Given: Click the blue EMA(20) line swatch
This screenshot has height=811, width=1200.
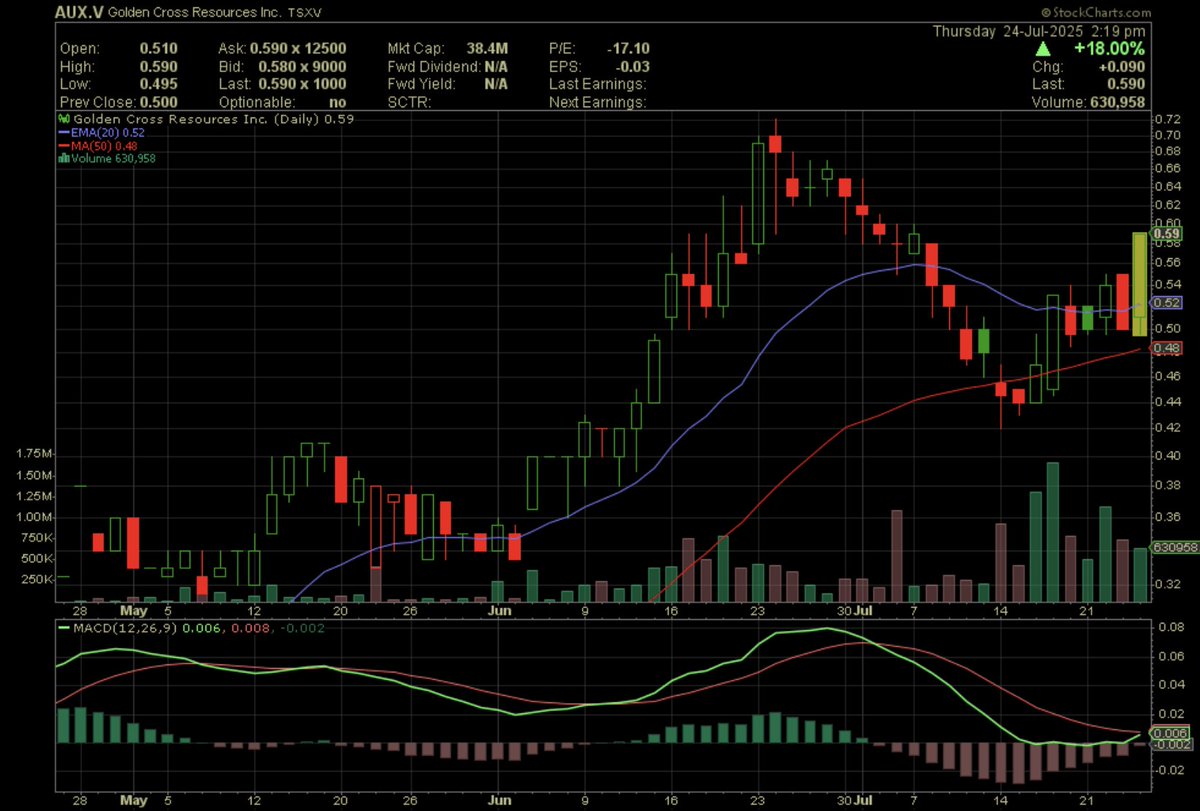Looking at the screenshot, I should click(65, 131).
